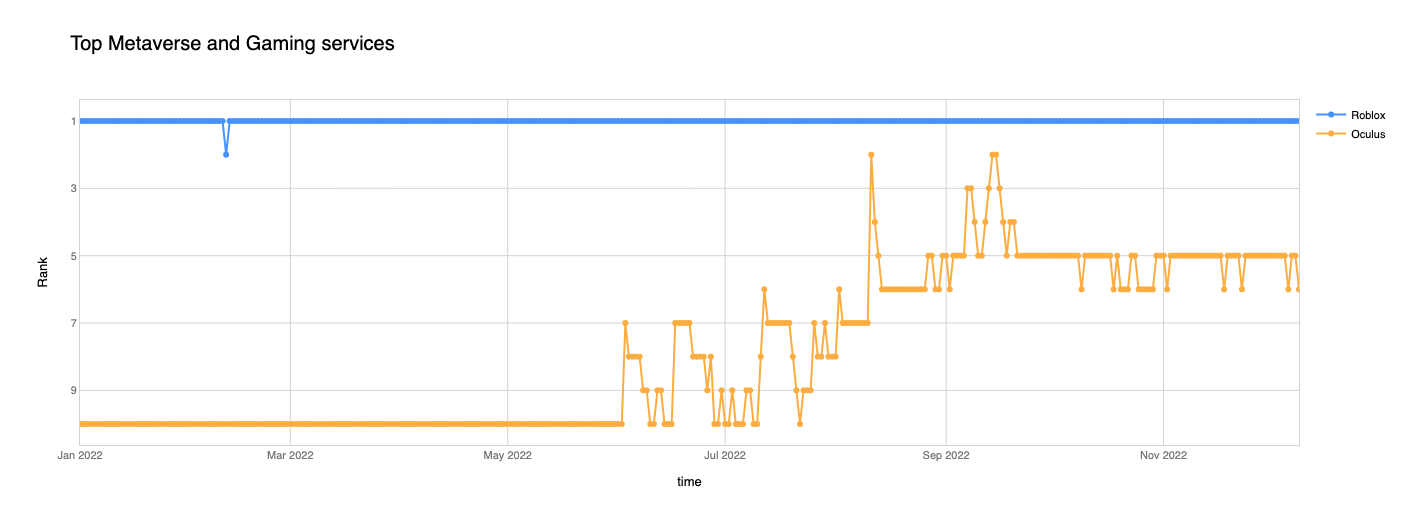The width and height of the screenshot is (1403, 525).
Task: Click the Mar 2022 axis label
Action: click(x=290, y=456)
